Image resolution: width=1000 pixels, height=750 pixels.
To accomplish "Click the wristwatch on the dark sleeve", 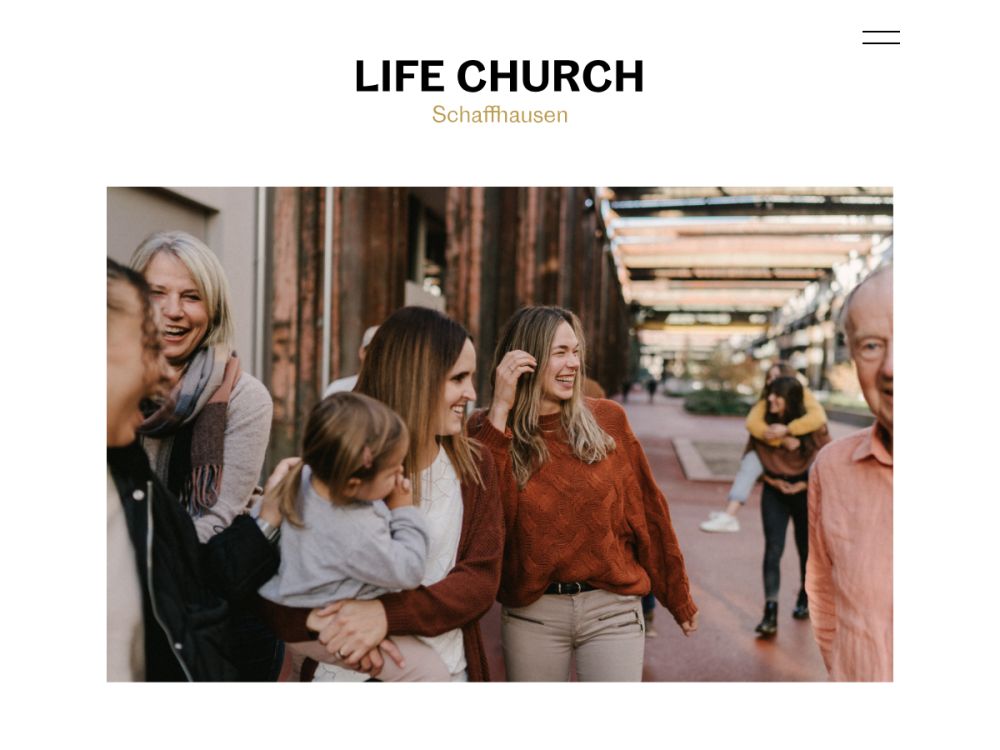I will coord(268,528).
